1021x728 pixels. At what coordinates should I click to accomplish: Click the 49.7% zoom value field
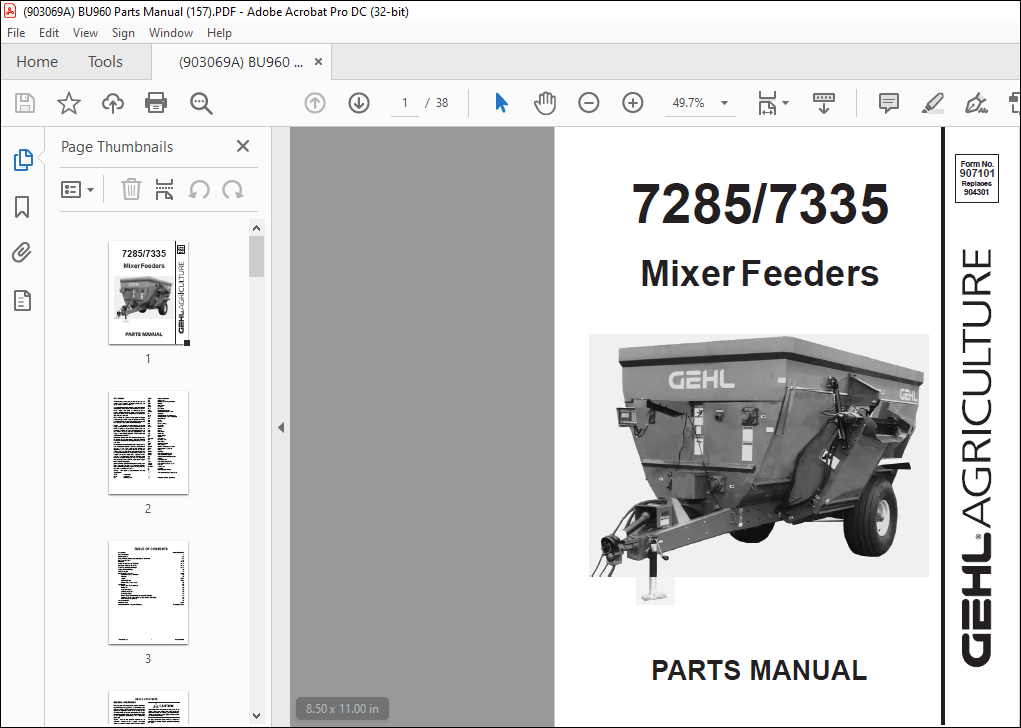(x=688, y=103)
